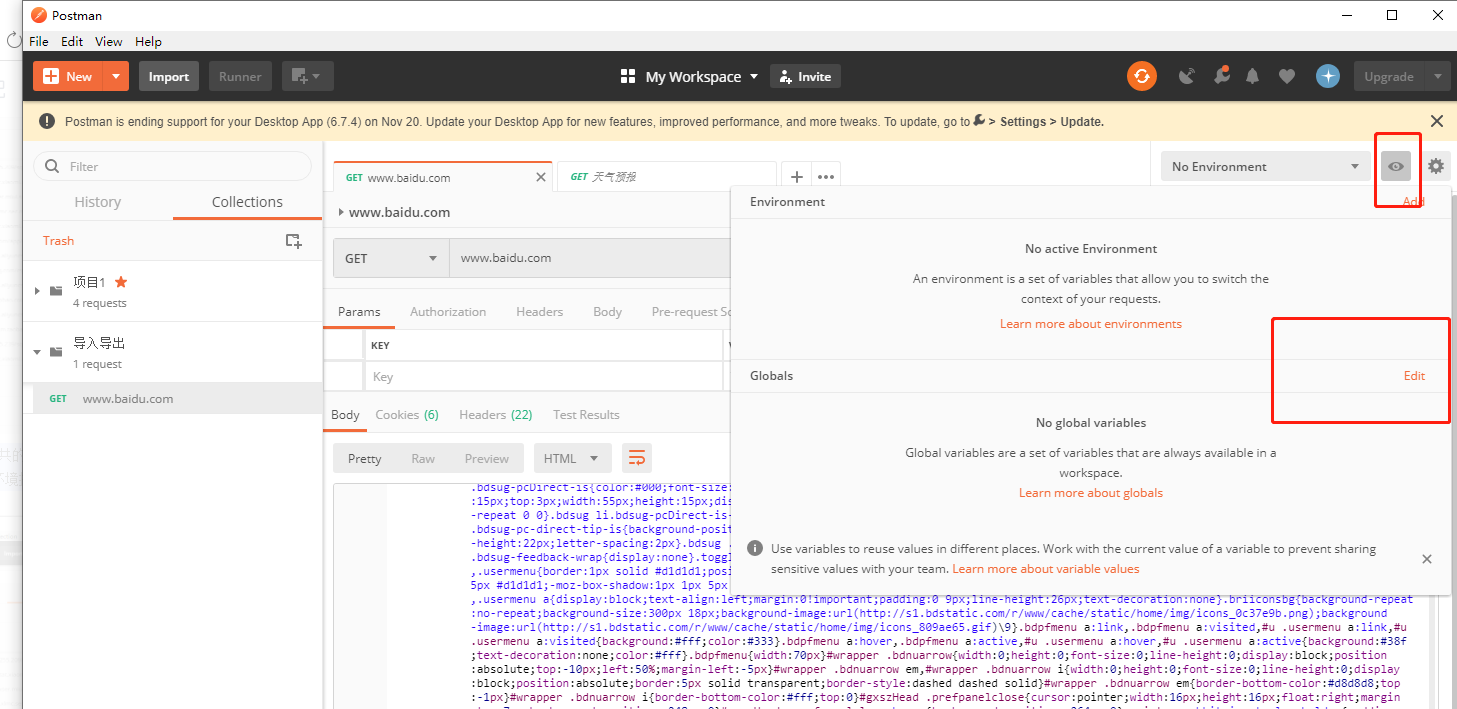Click the Invite button

805,77
